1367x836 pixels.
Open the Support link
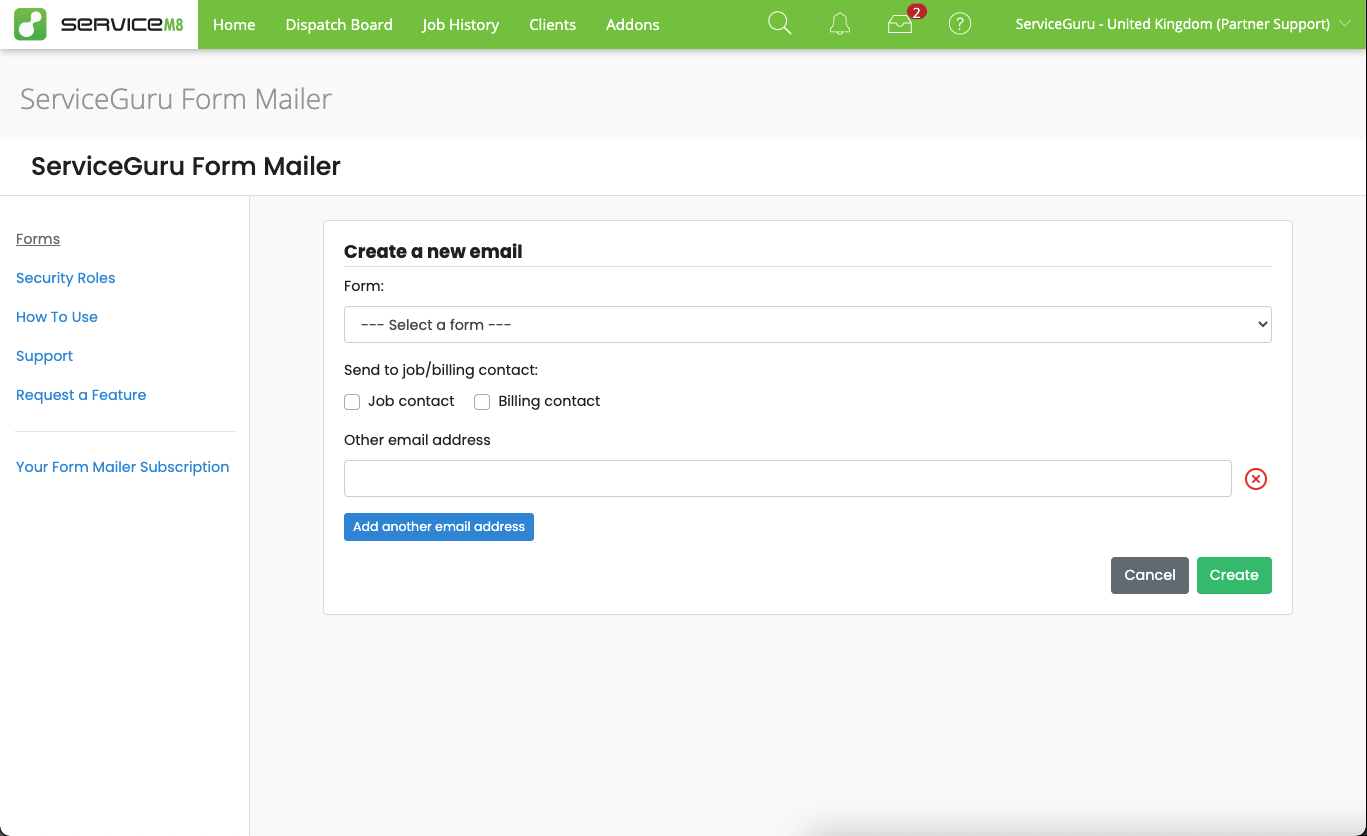point(45,356)
